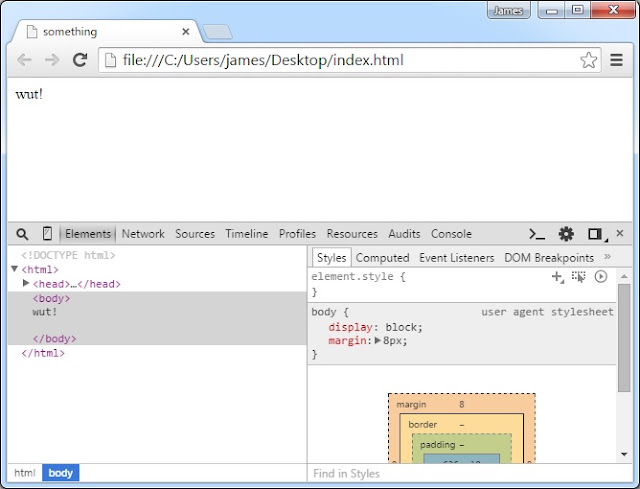Click the 'user agent stylesheet' label
Viewport: 640px width, 489px height.
[547, 312]
